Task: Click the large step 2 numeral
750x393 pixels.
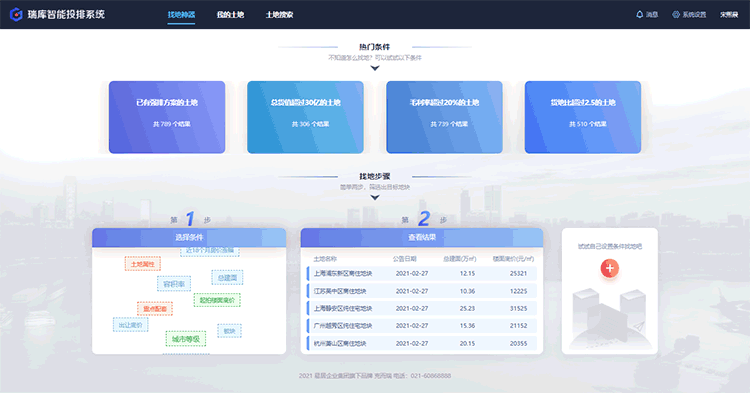Action: tap(424, 219)
